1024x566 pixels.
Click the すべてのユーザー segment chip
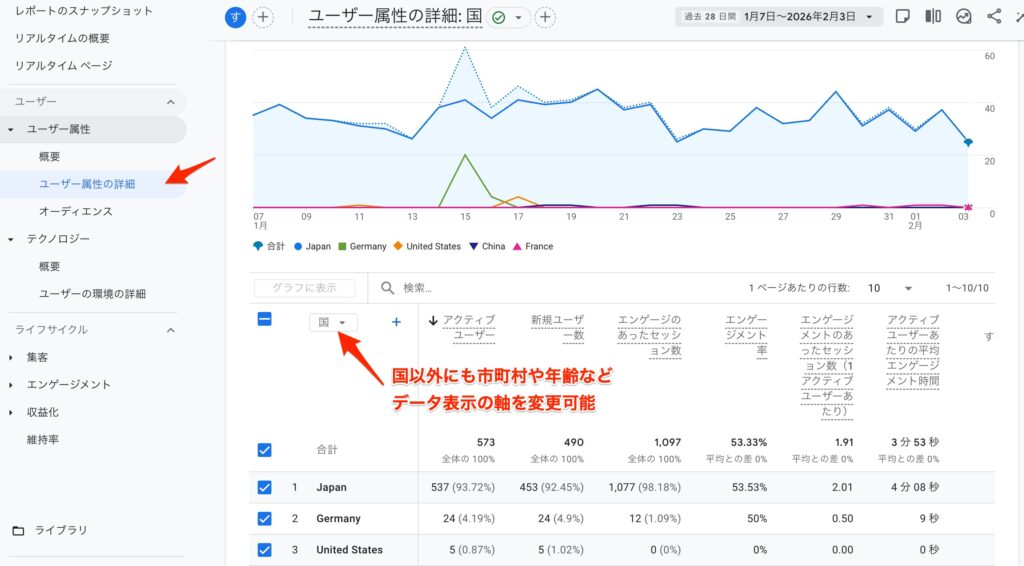coord(236,17)
